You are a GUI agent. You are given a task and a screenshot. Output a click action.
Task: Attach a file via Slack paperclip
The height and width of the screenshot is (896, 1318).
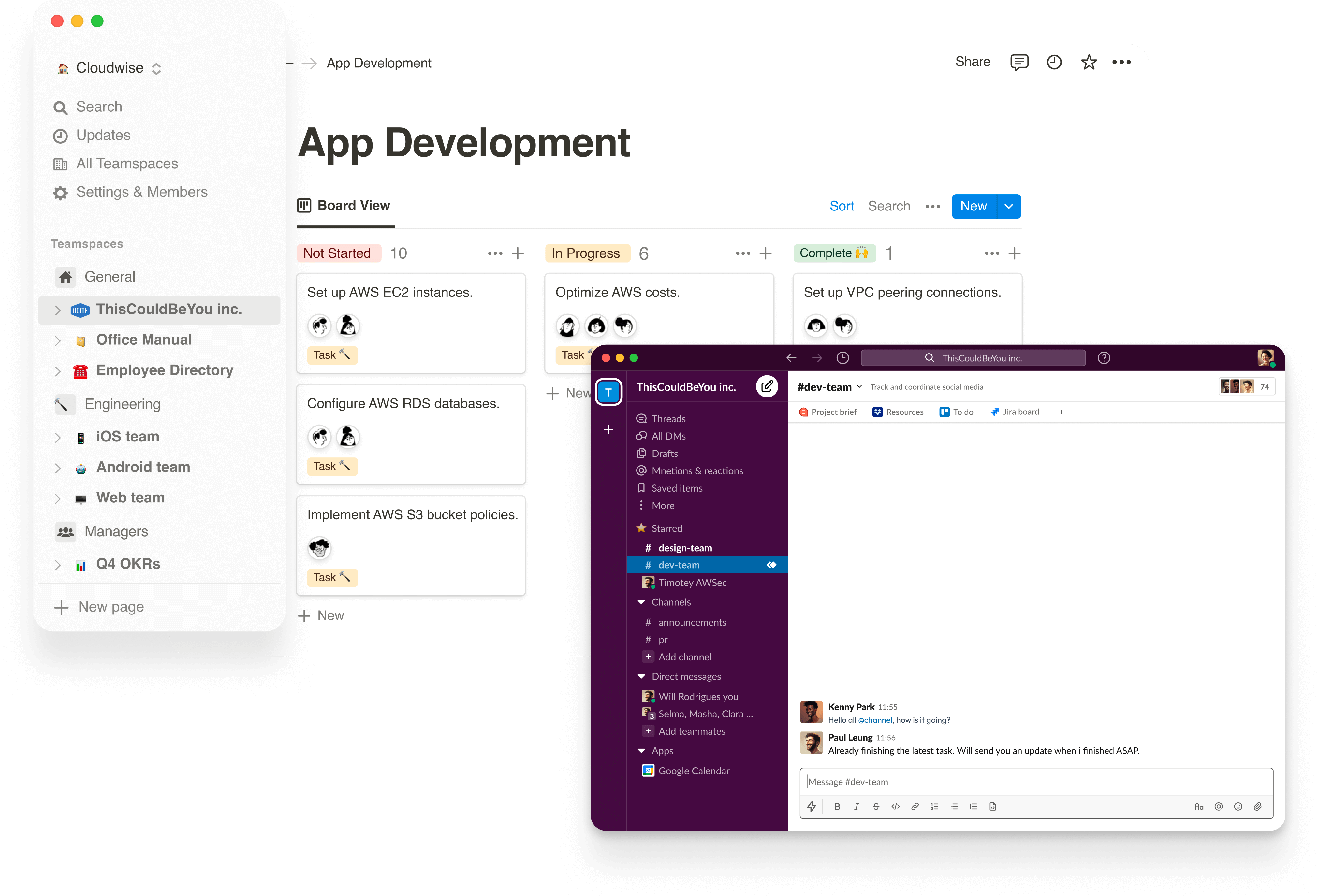pyautogui.click(x=1257, y=806)
